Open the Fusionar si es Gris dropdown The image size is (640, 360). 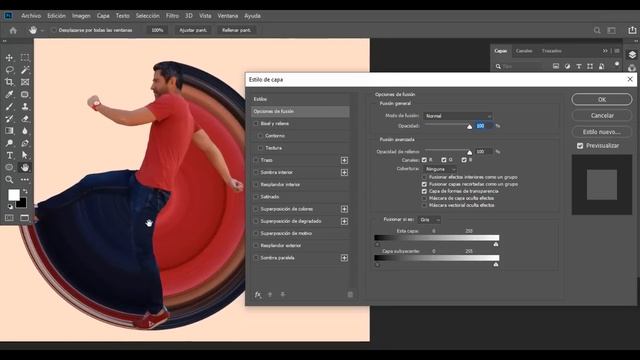(x=429, y=220)
